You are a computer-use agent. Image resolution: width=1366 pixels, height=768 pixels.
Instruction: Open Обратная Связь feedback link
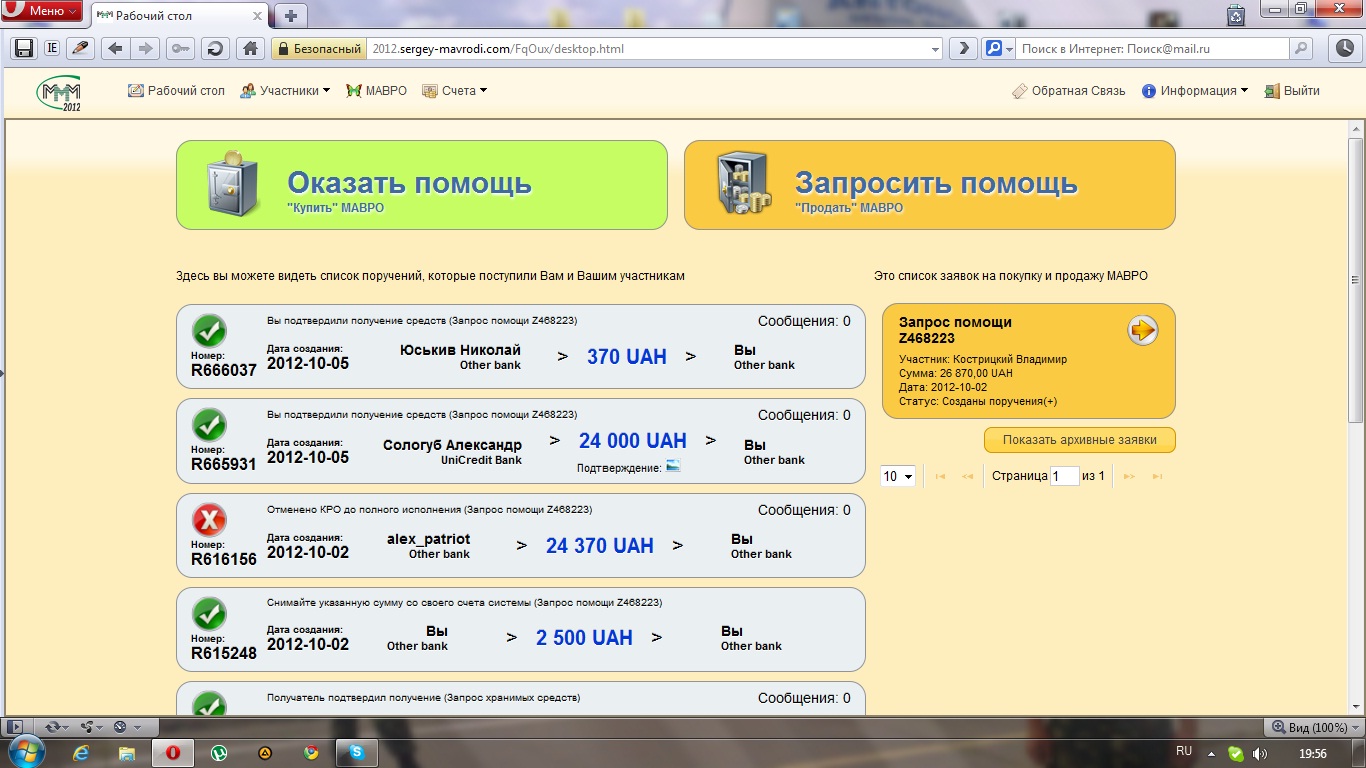click(x=1068, y=90)
